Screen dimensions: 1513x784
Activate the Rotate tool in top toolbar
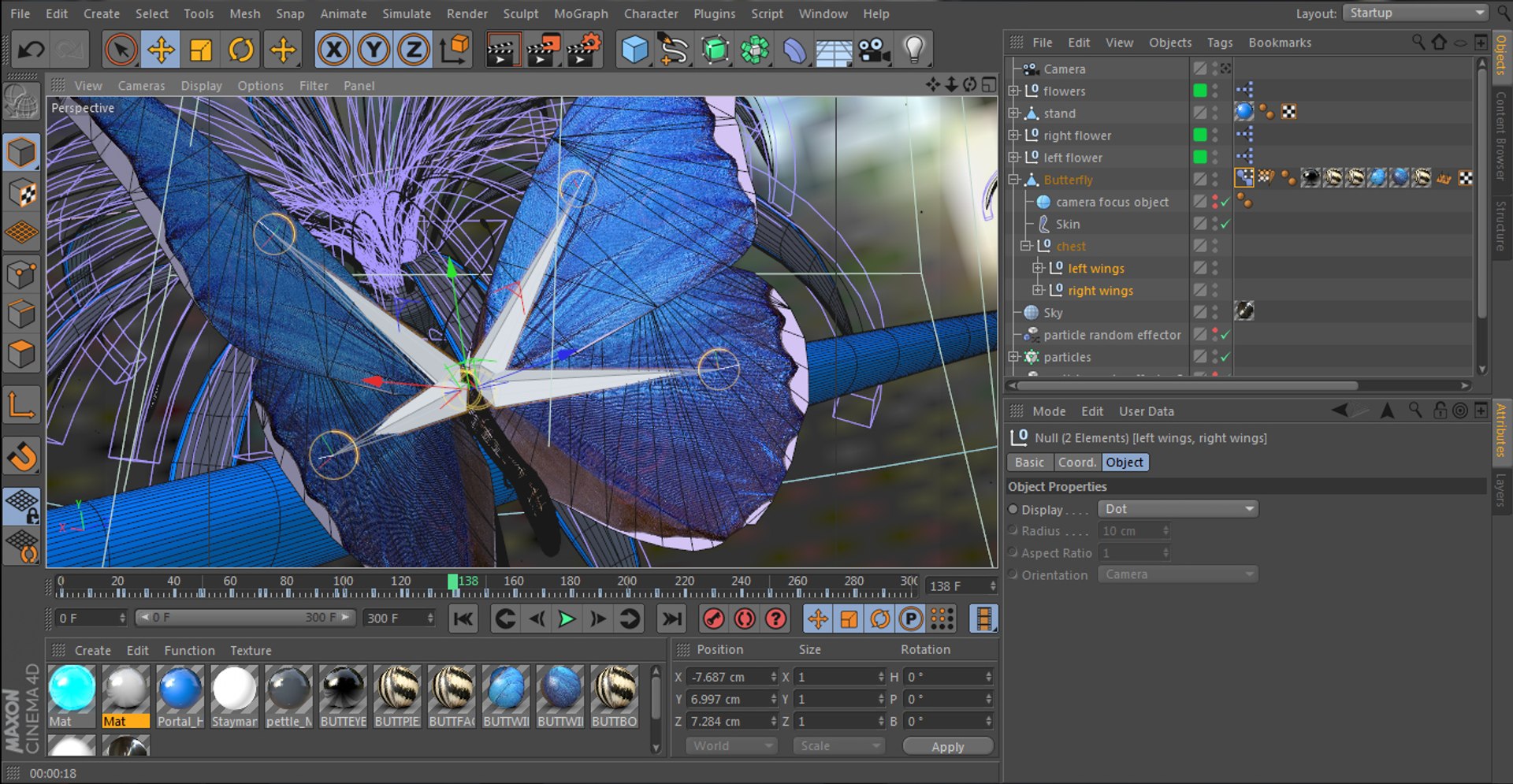(241, 50)
